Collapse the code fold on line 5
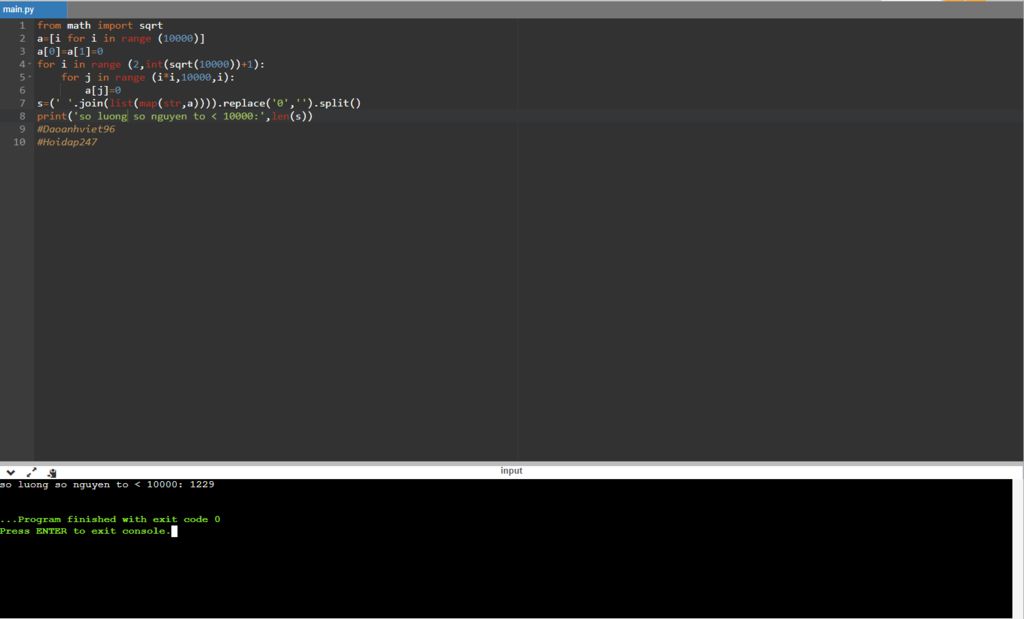This screenshot has width=1024, height=619. pos(30,77)
